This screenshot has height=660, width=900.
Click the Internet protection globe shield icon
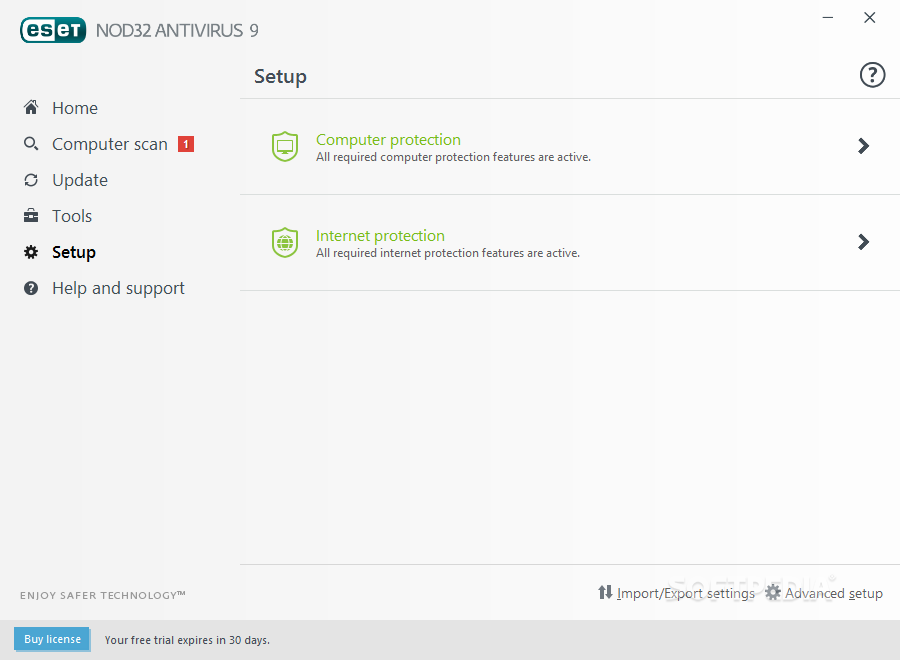[x=285, y=242]
